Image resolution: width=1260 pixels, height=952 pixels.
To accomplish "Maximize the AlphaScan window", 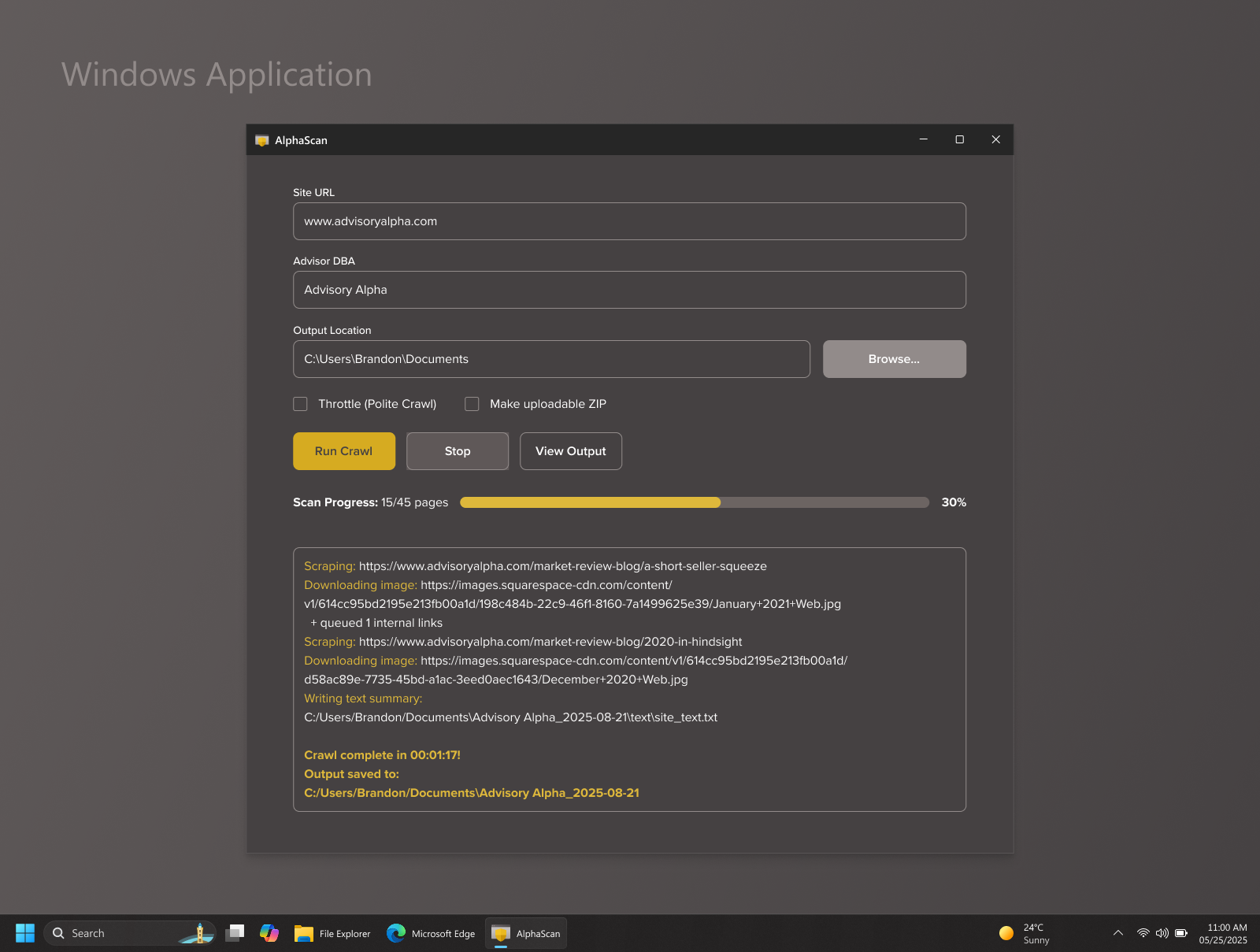I will (959, 139).
